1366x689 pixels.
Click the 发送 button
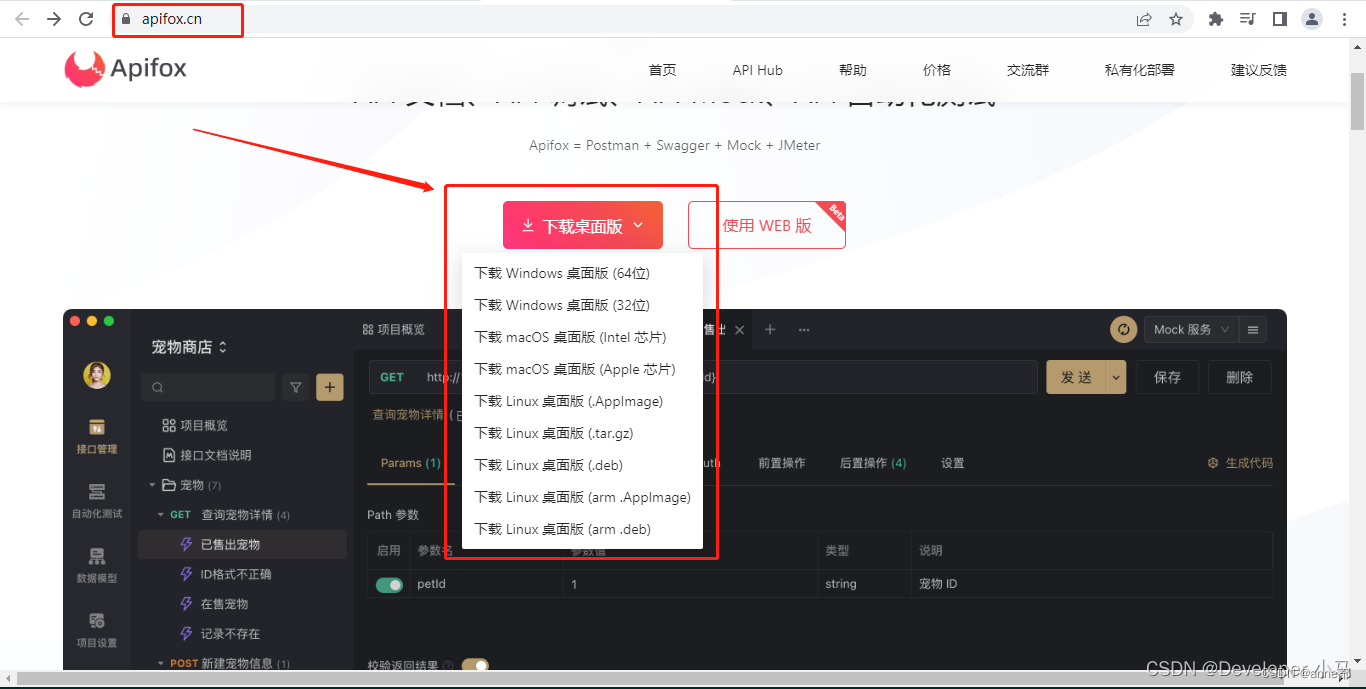tap(1076, 377)
